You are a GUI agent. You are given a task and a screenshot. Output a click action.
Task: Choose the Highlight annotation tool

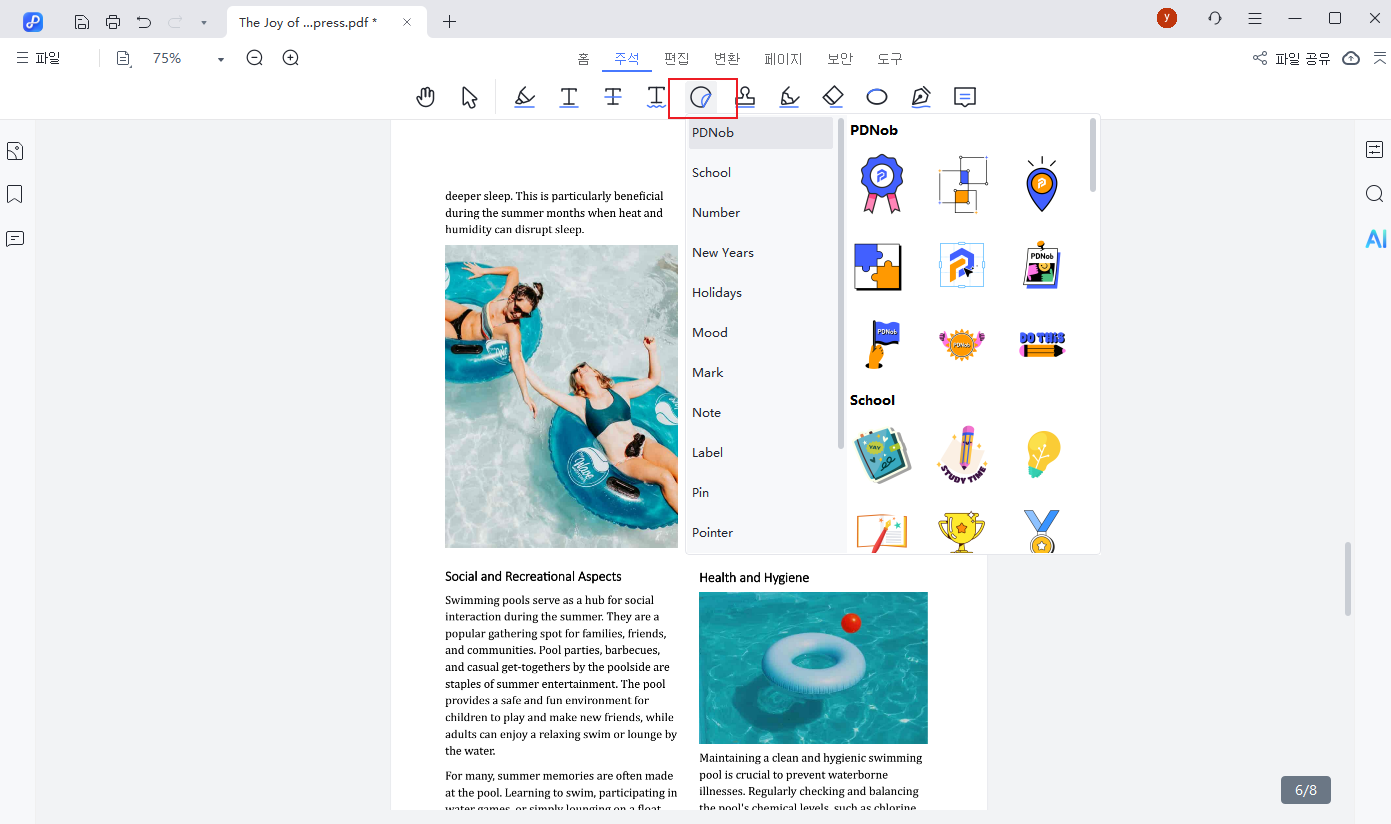pyautogui.click(x=524, y=96)
